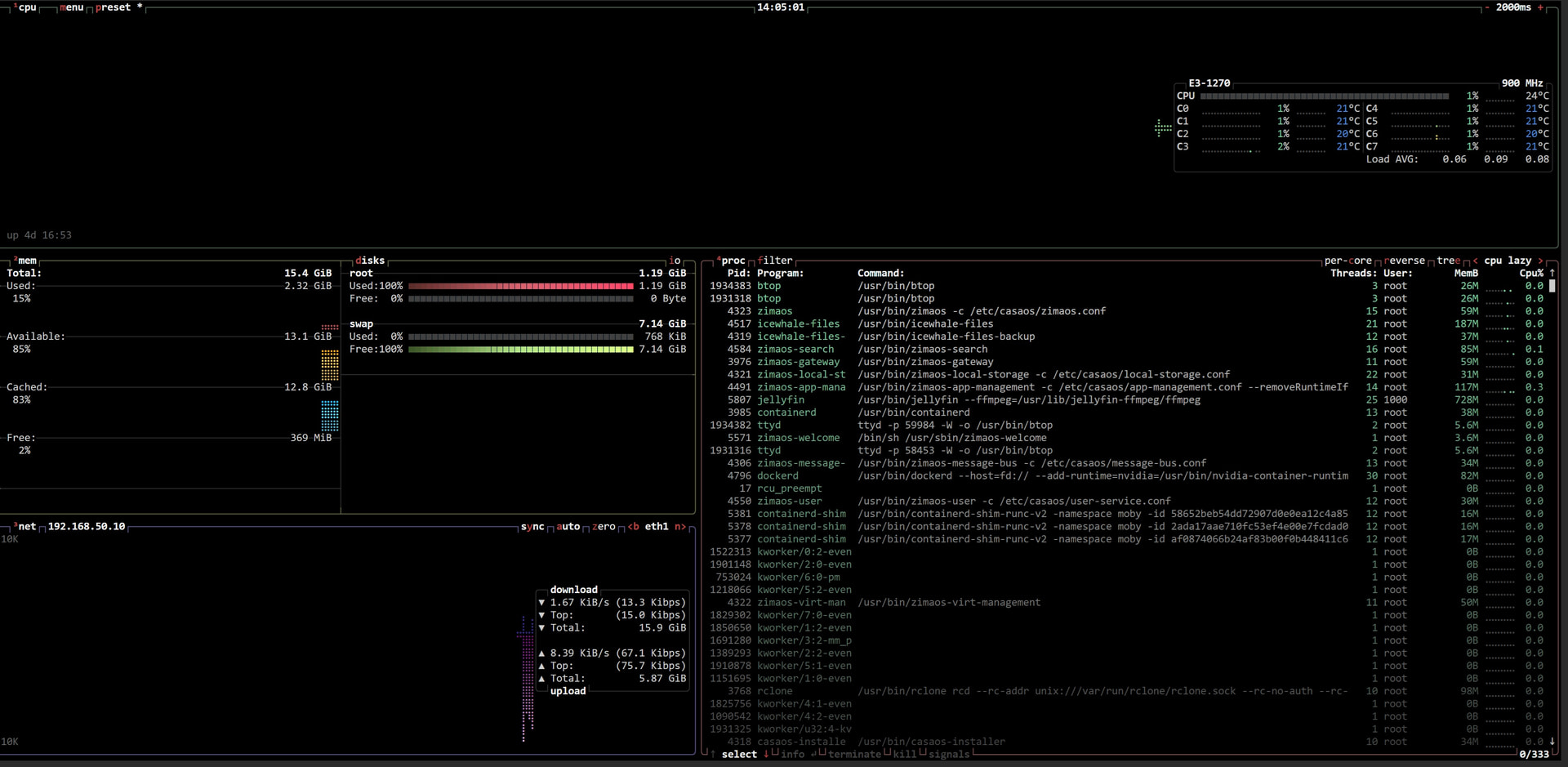The image size is (1568, 767).
Task: Click the filter option in proc panel
Action: [x=775, y=261]
